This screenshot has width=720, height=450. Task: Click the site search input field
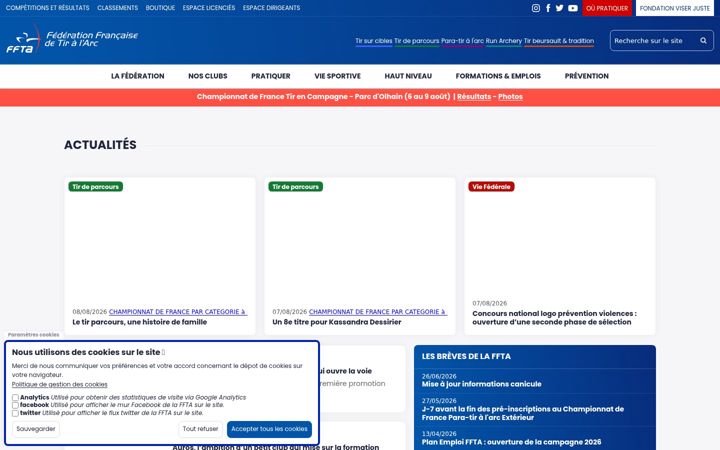coord(654,40)
